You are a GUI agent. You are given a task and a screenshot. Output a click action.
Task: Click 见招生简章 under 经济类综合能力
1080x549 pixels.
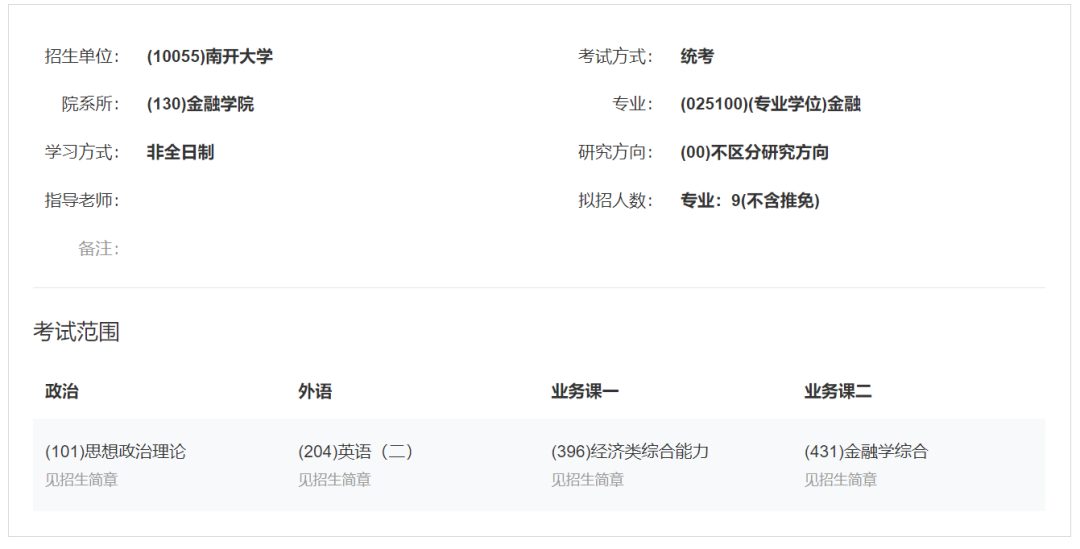(x=587, y=479)
